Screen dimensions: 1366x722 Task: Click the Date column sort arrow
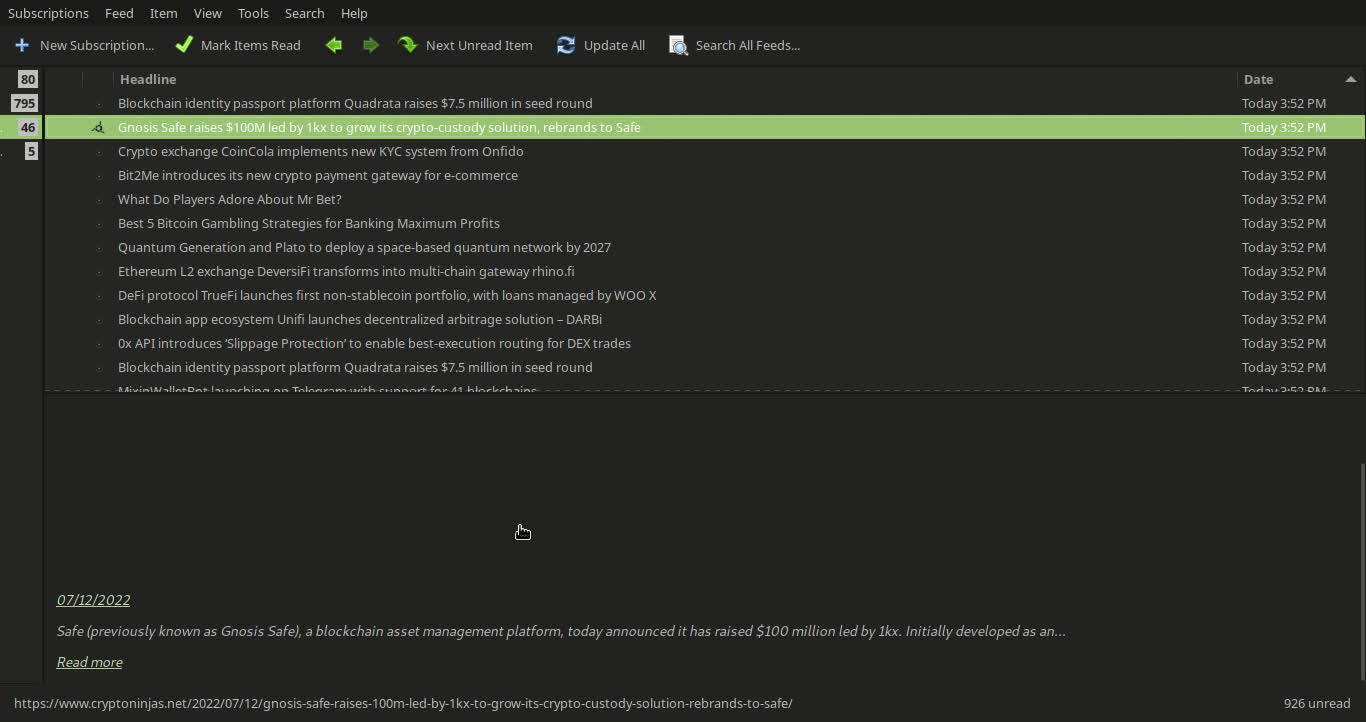(x=1350, y=79)
